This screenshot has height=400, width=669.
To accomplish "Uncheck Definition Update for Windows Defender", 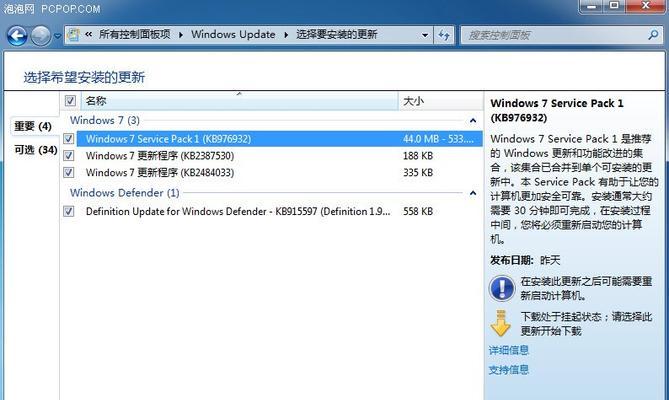I will (x=69, y=211).
